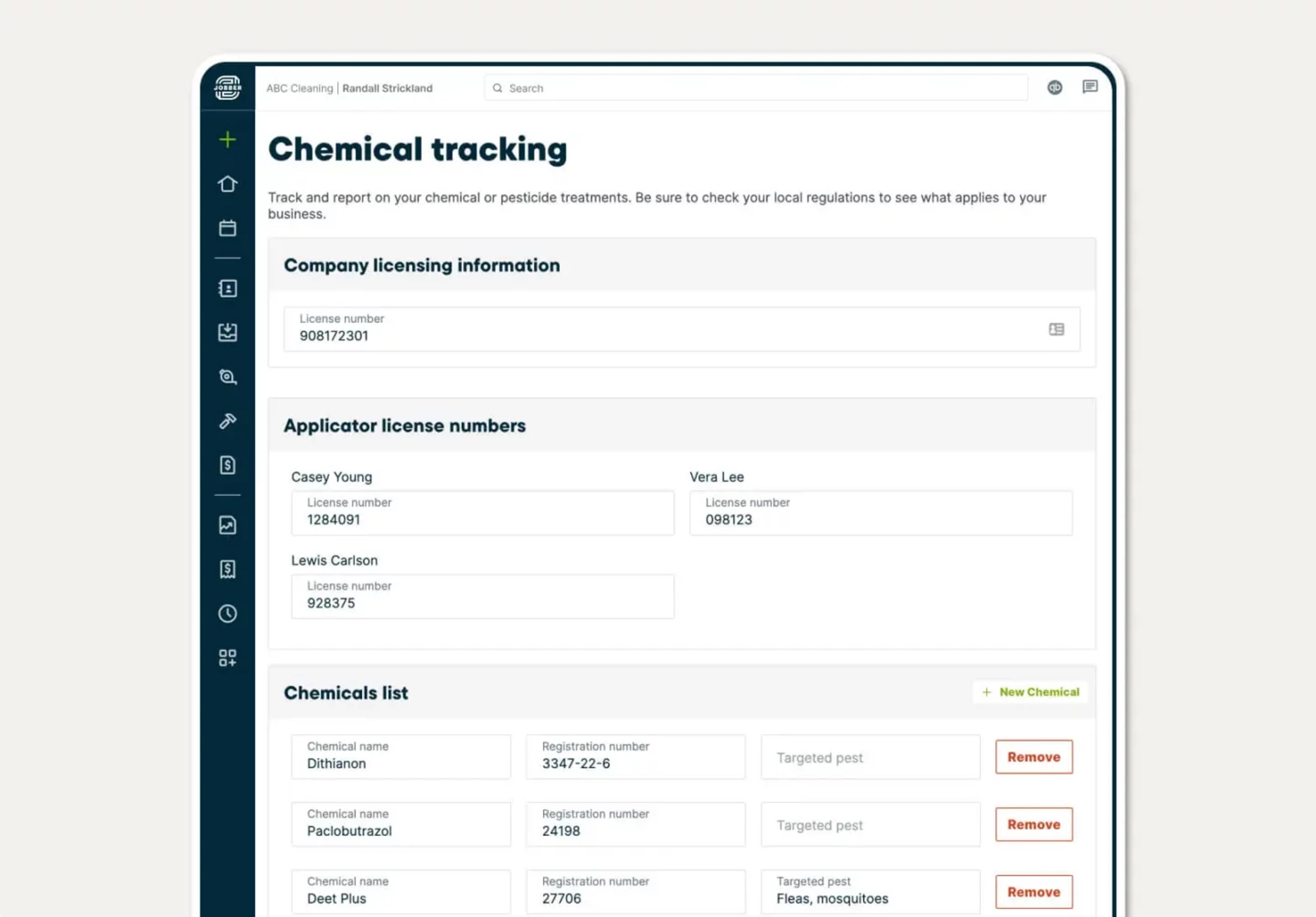Open Reports chart icon
Viewport: 1316px width, 917px height.
pos(228,525)
